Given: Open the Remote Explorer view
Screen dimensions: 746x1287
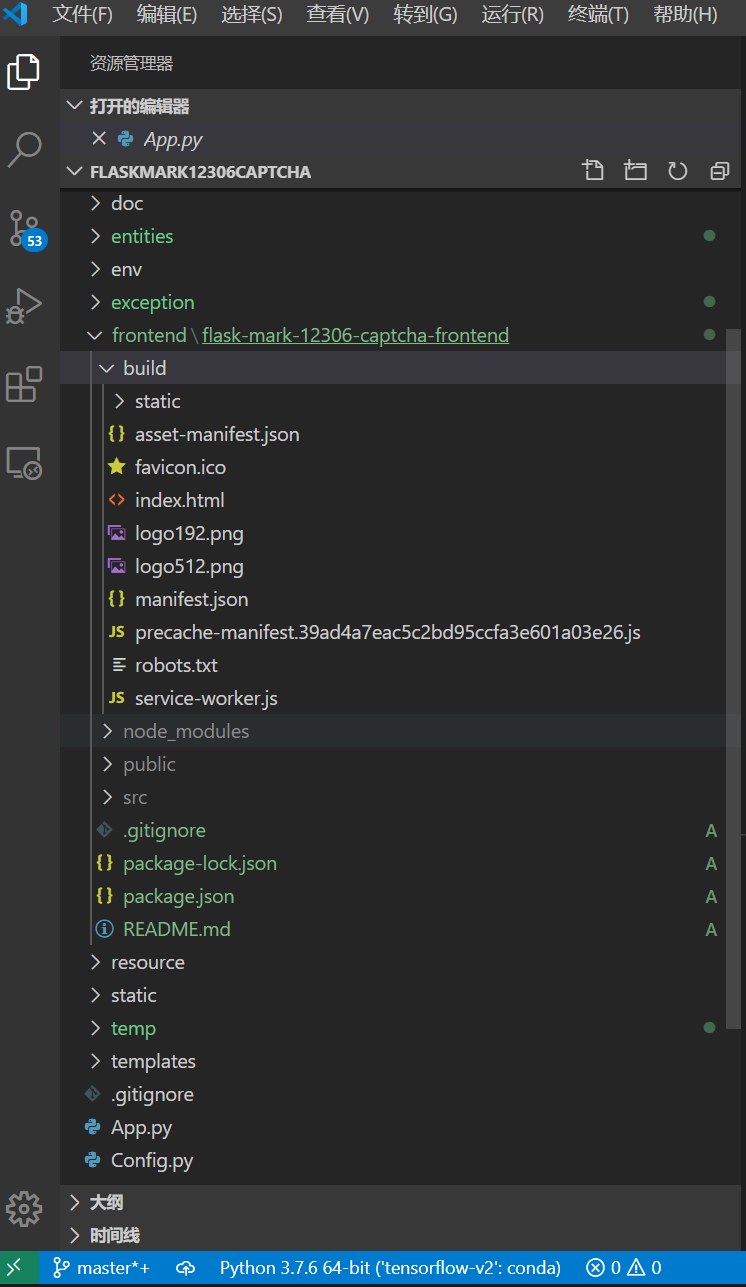Looking at the screenshot, I should tap(25, 463).
